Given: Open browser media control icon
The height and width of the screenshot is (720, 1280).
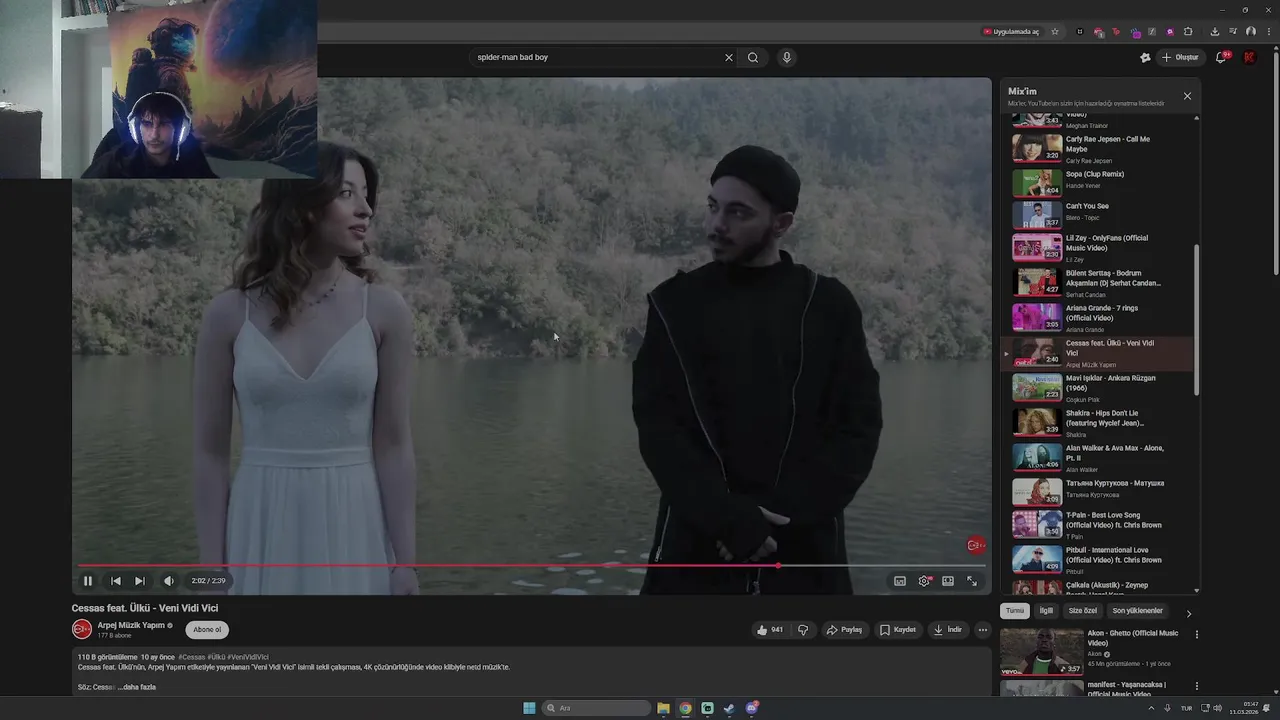Looking at the screenshot, I should click(x=1232, y=32).
